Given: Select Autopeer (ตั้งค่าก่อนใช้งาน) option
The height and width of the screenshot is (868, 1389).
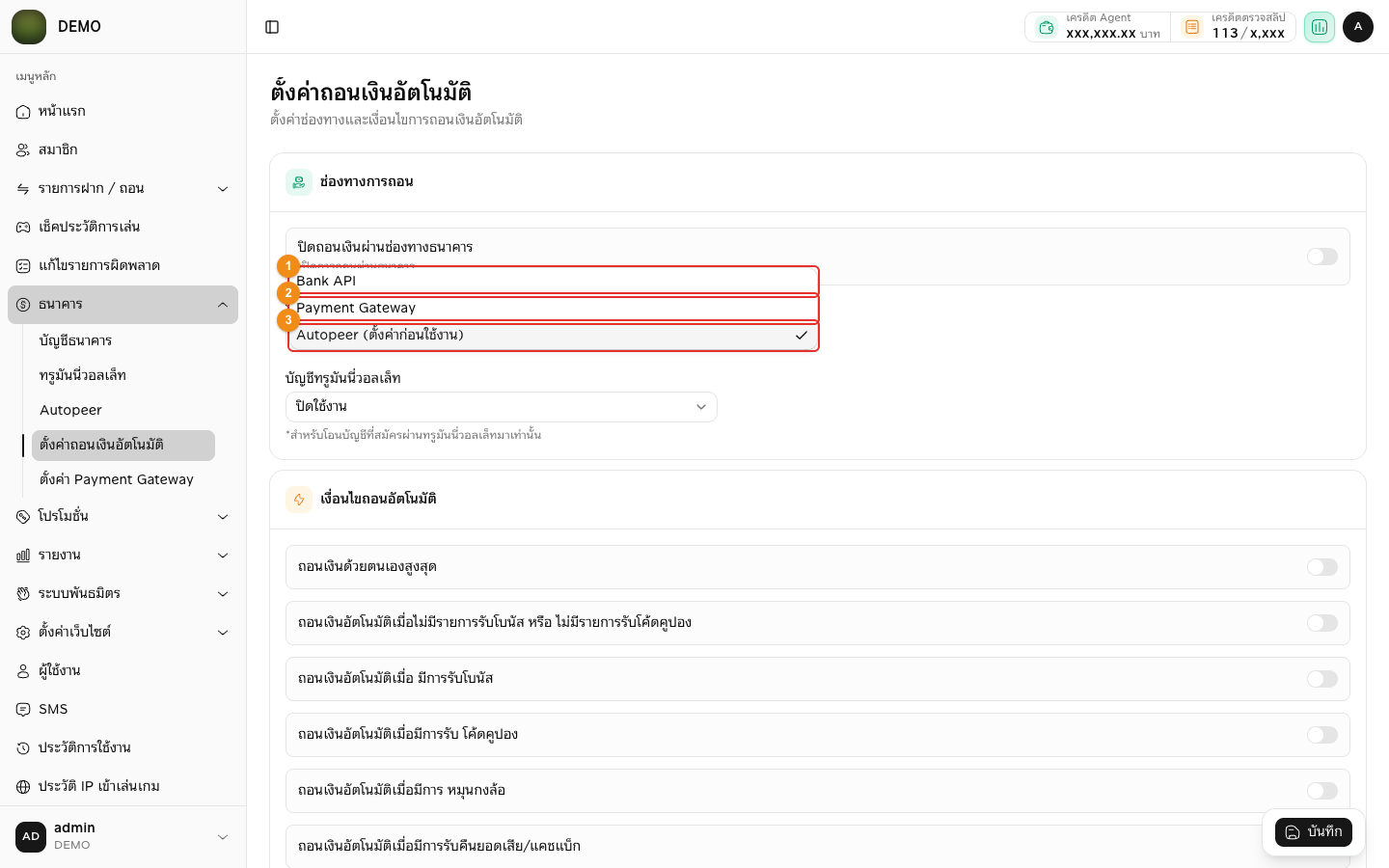Looking at the screenshot, I should point(554,336).
